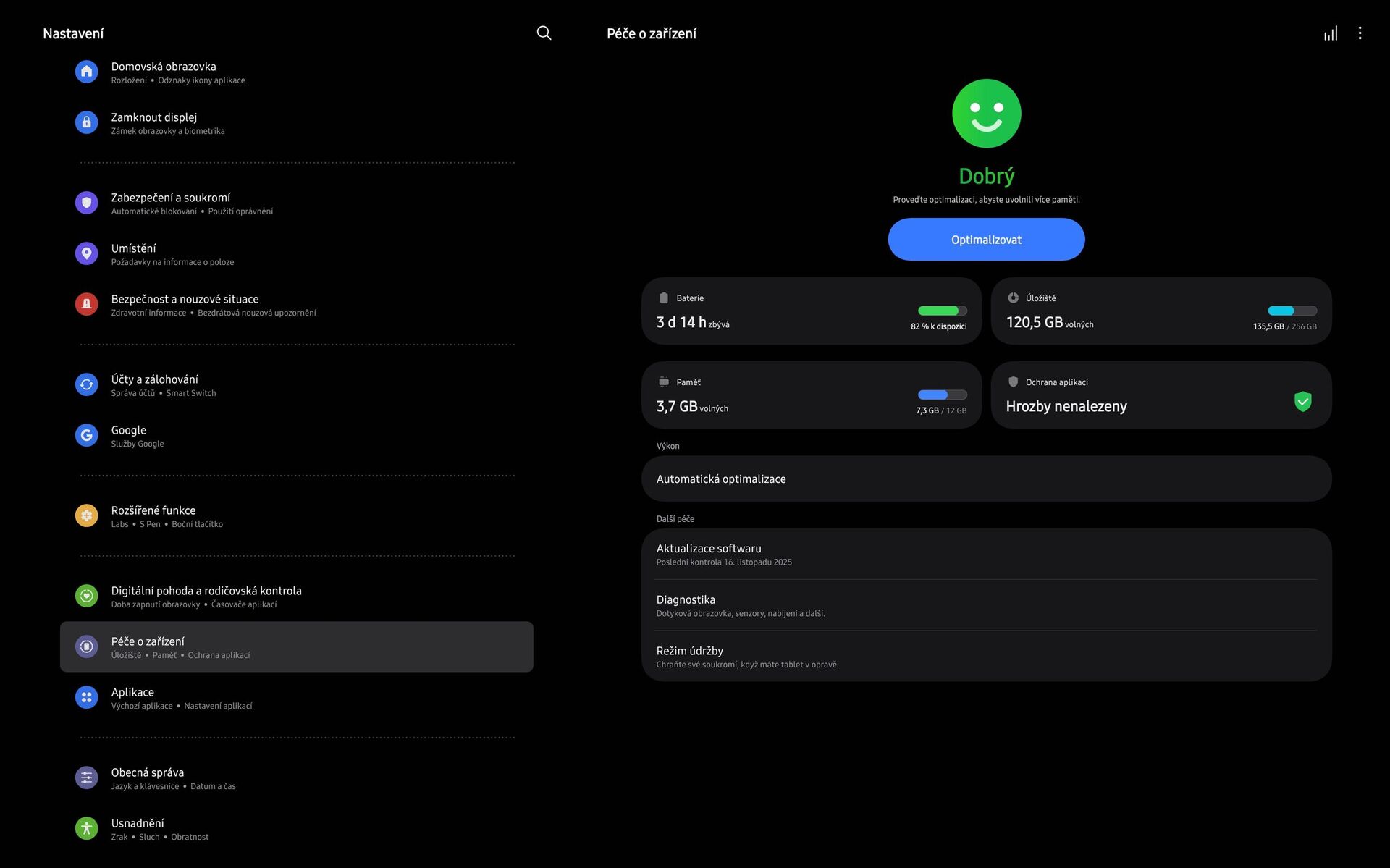Click the Zabezpečení a soukromí shield icon
This screenshot has height=868, width=1390.
(86, 203)
